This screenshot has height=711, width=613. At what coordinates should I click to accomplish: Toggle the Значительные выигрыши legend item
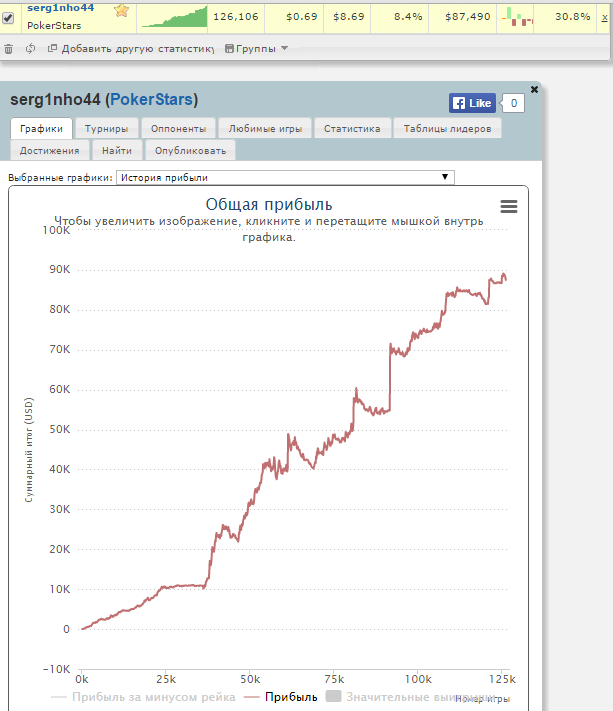[x=410, y=697]
